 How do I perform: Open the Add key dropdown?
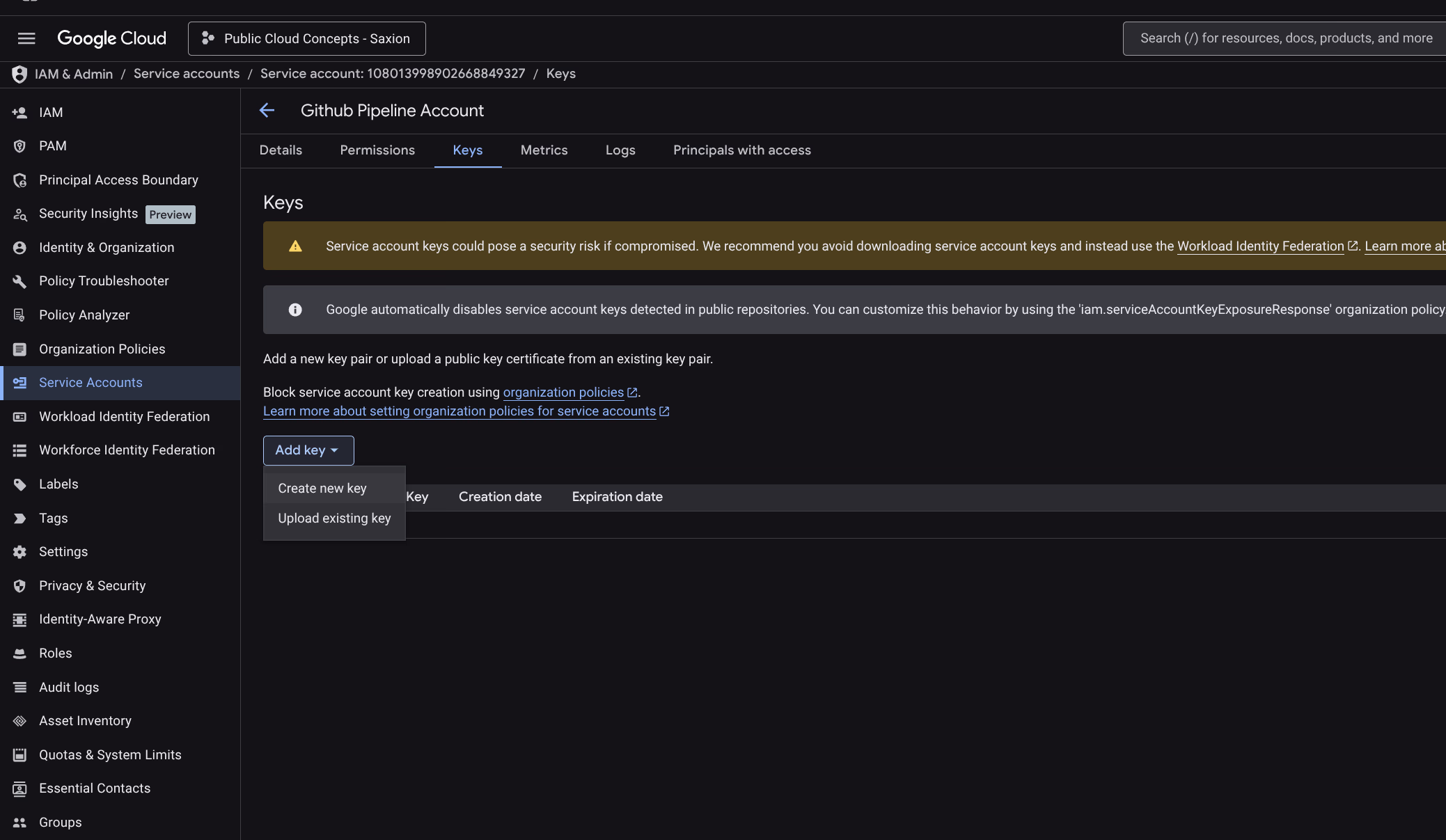[308, 450]
